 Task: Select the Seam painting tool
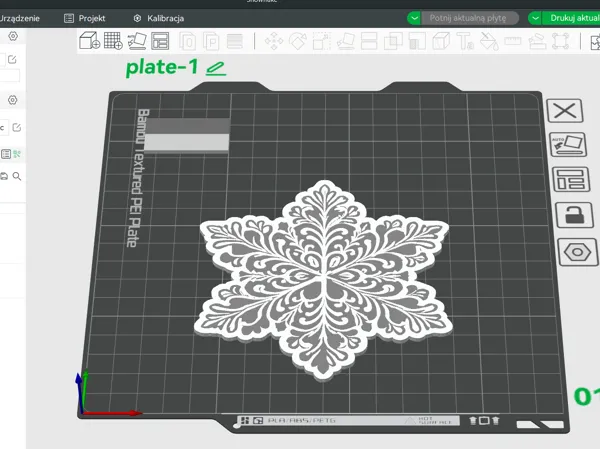coord(441,41)
